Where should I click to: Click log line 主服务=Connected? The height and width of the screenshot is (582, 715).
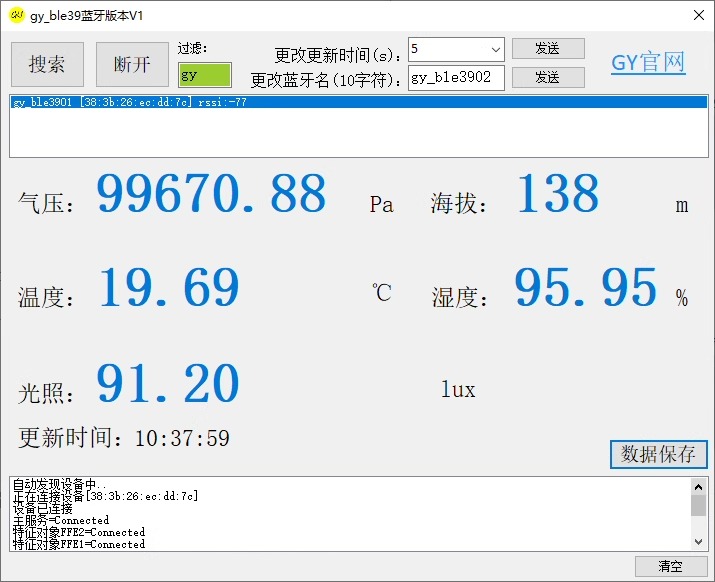tap(61, 520)
